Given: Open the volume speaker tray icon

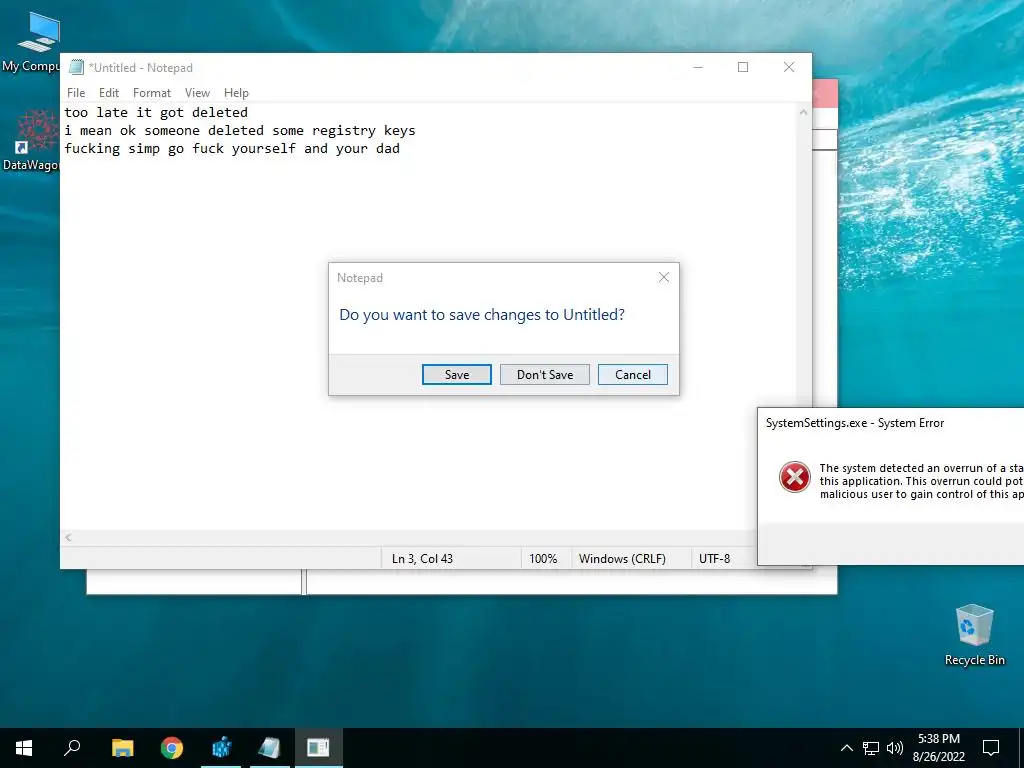Looking at the screenshot, I should click(895, 748).
